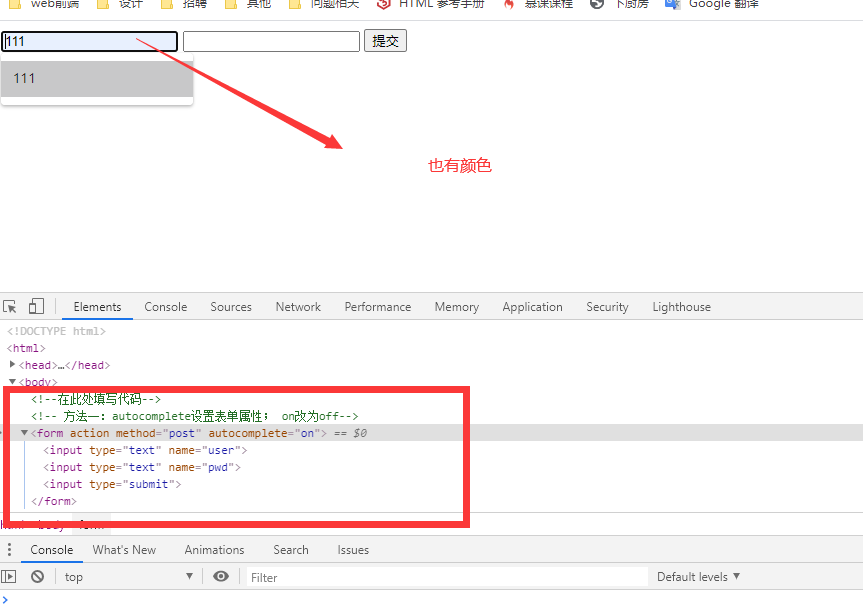
Task: Open the What's New drawer tab
Action: pos(124,549)
